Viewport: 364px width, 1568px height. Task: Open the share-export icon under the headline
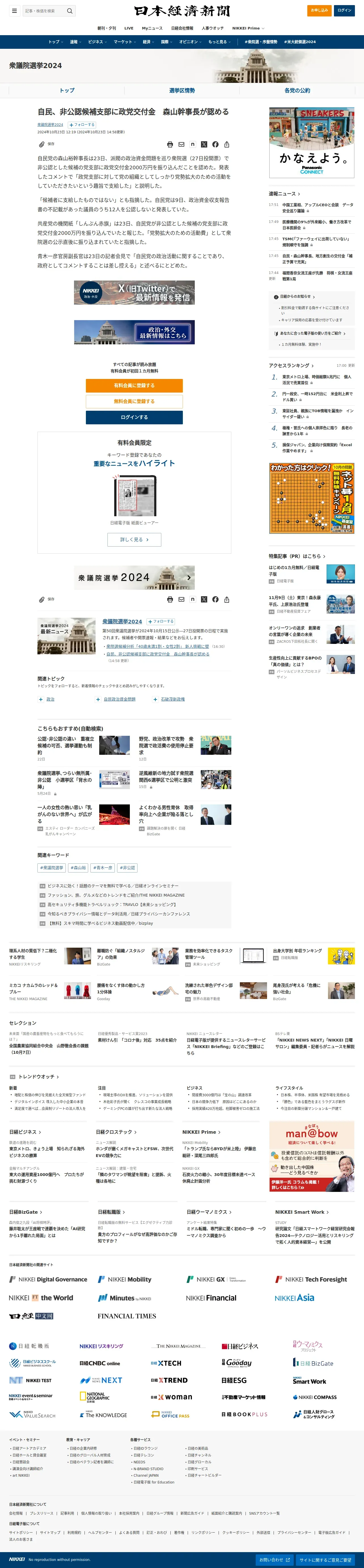227,144
